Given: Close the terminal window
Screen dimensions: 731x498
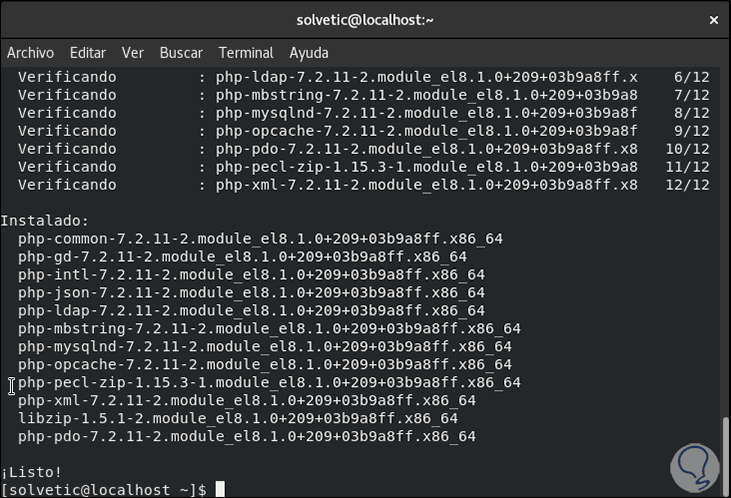Looking at the screenshot, I should 712,19.
